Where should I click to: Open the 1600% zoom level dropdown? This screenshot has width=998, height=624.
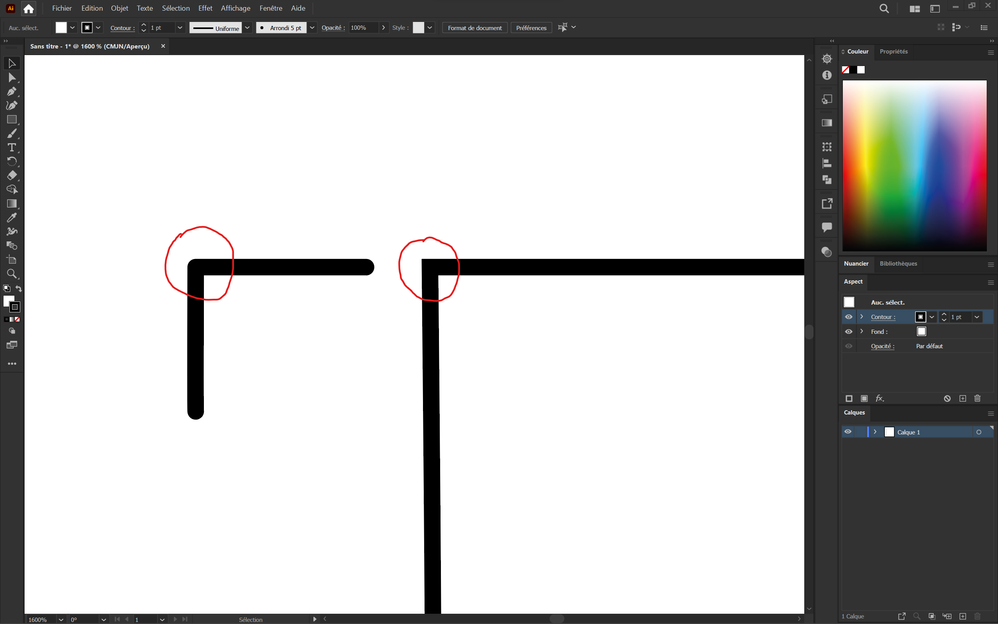[60, 619]
